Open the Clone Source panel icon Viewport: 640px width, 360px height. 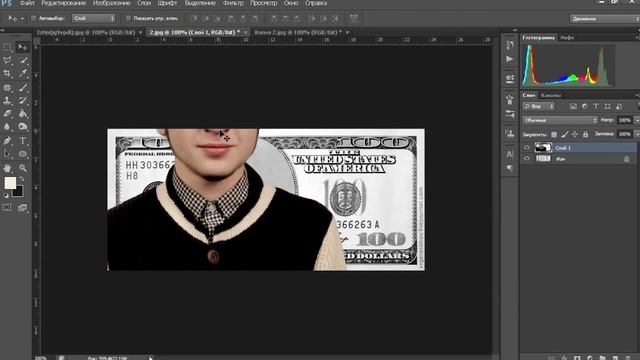point(510,133)
